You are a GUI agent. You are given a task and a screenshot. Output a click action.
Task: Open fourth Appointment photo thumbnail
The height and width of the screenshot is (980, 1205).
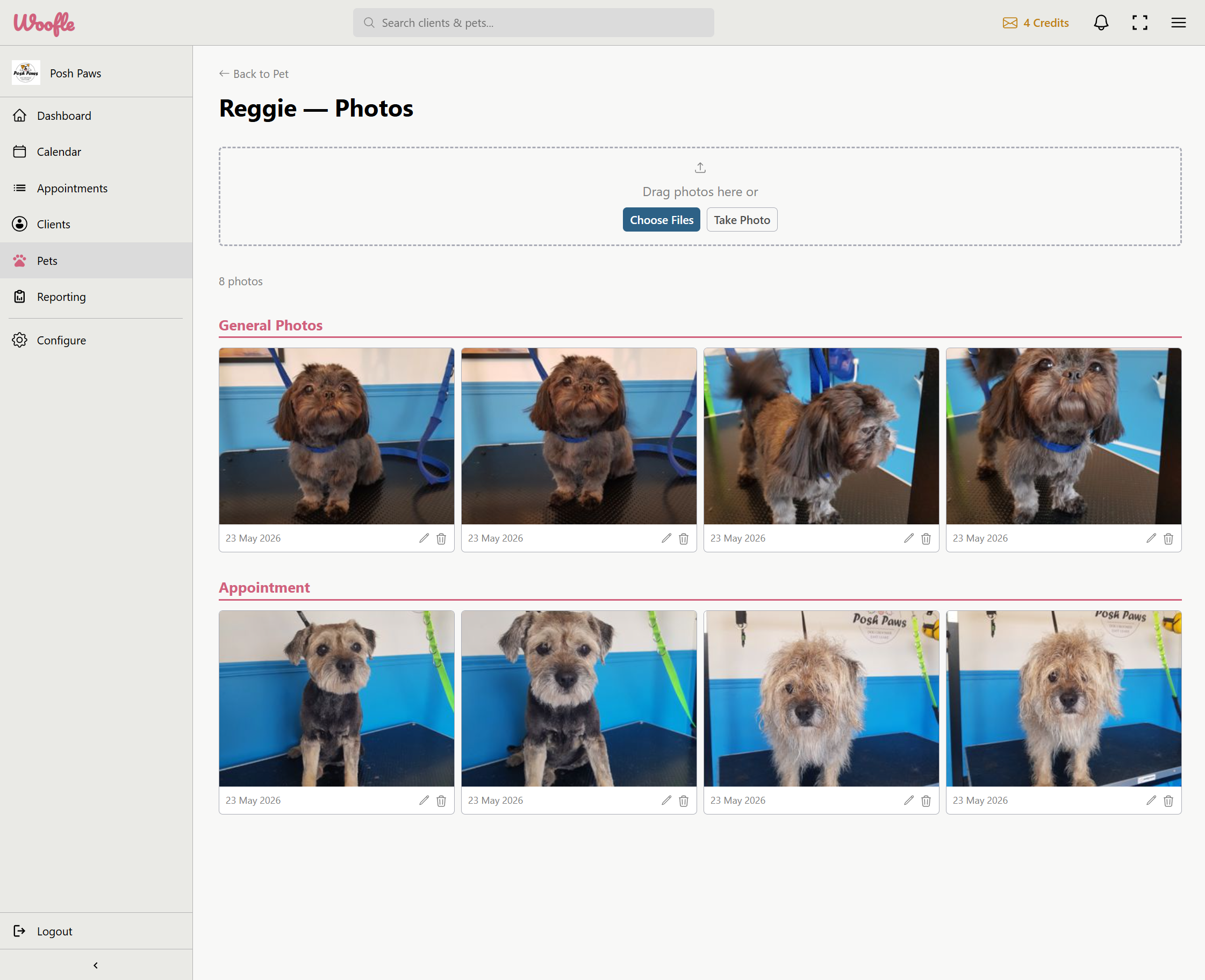(1063, 698)
